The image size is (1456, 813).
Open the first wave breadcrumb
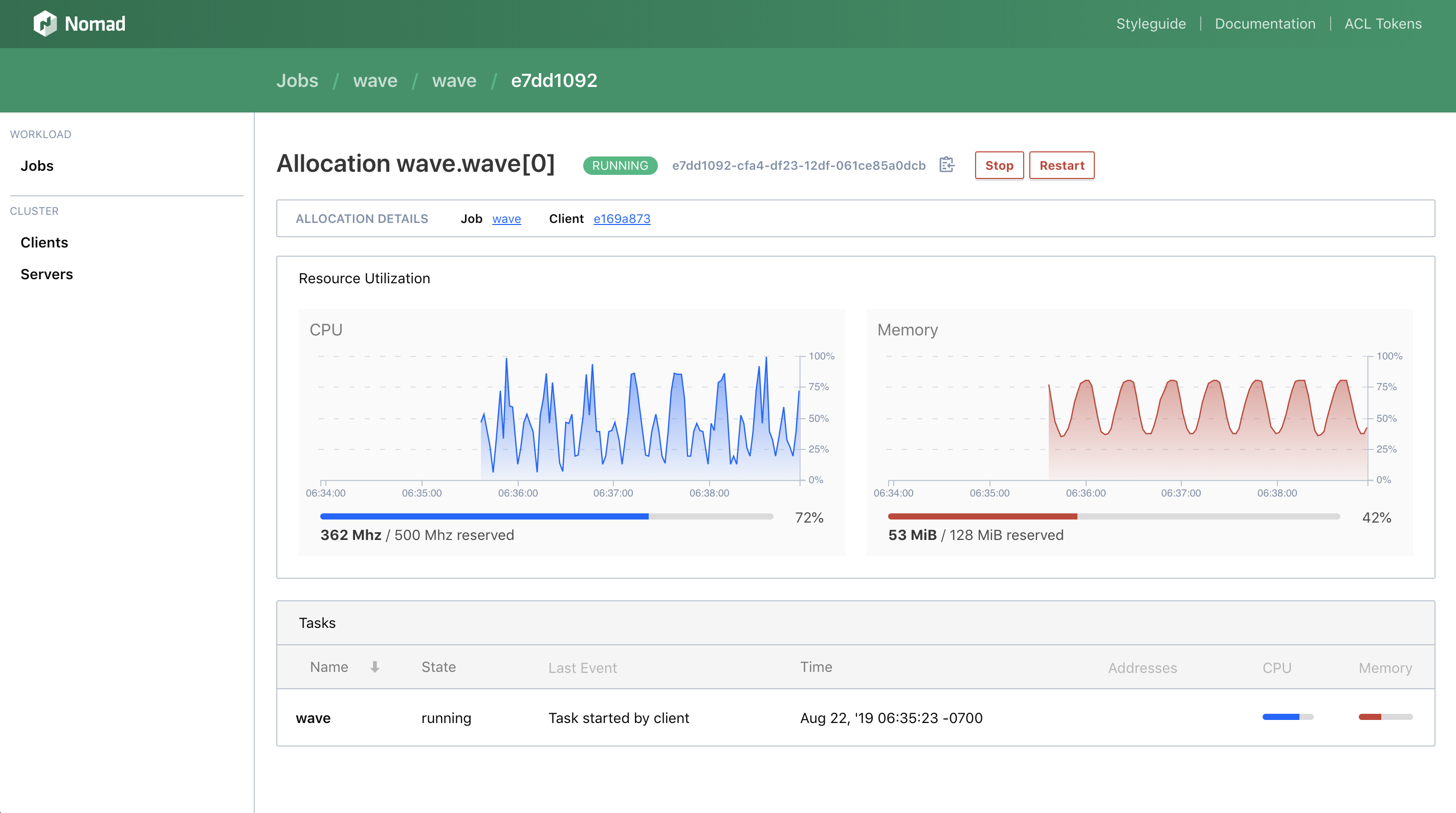pos(374,80)
